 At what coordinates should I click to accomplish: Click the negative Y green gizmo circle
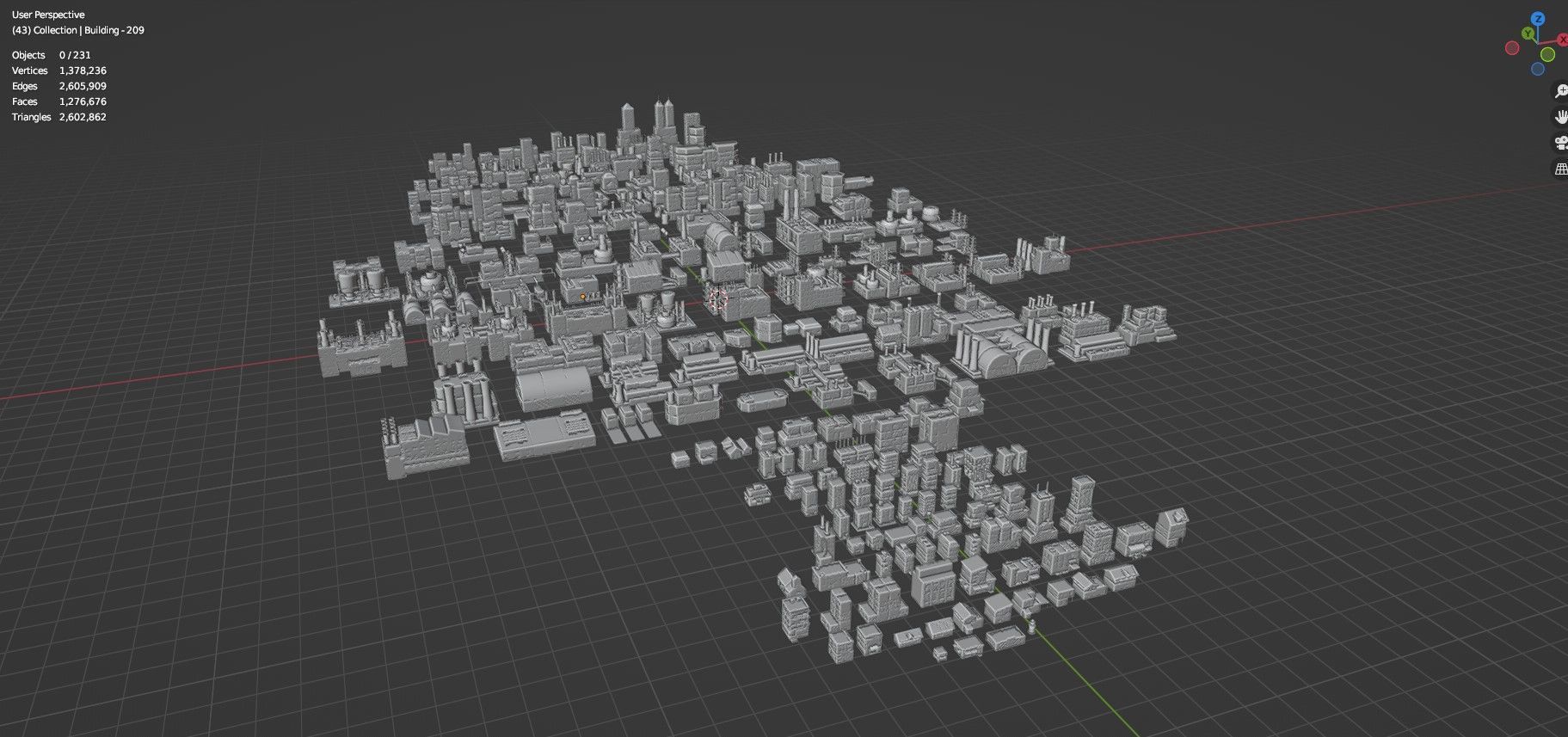point(1547,54)
